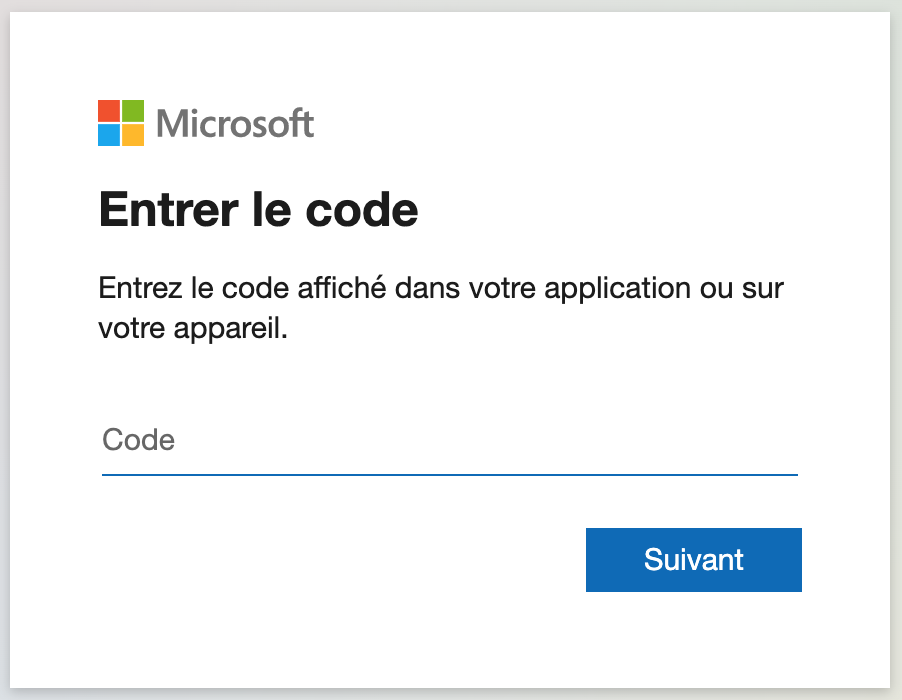
Task: Click the Microsoft wordmark text
Action: [235, 124]
